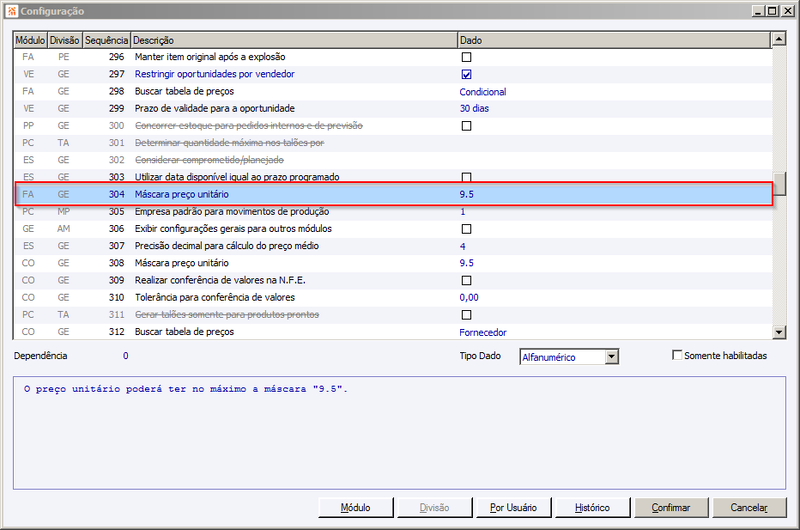Toggle checkbox for Gerar talões somente para produtos prontos
This screenshot has width=800, height=530.
point(466,315)
